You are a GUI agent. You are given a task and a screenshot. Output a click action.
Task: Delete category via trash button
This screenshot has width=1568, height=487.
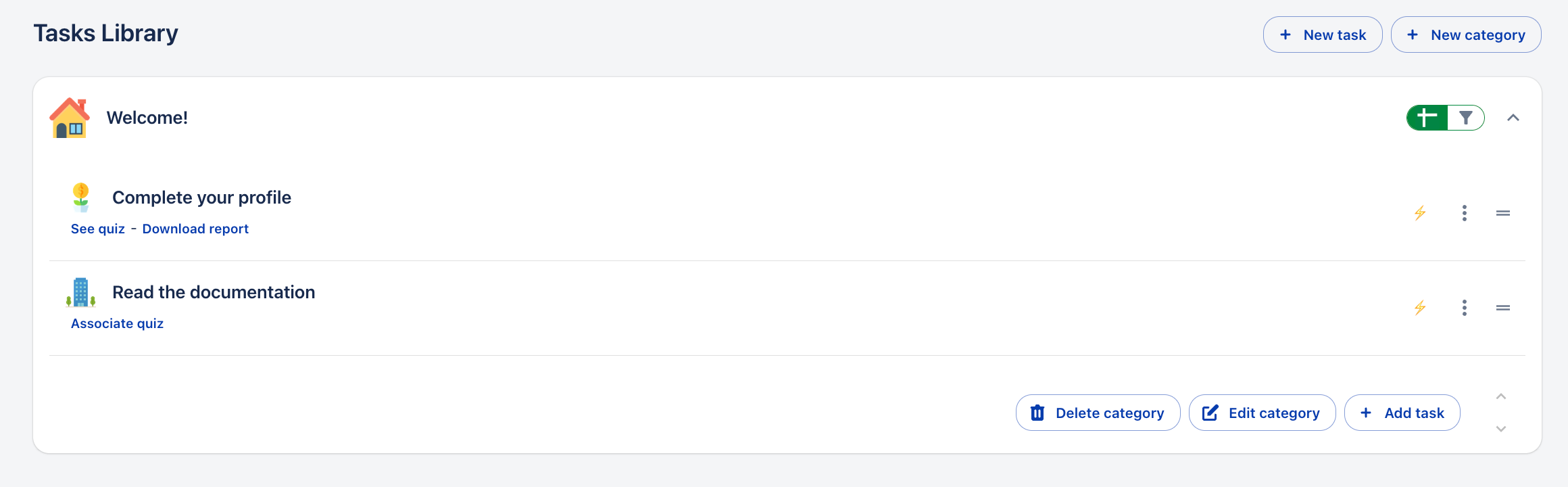click(1098, 413)
